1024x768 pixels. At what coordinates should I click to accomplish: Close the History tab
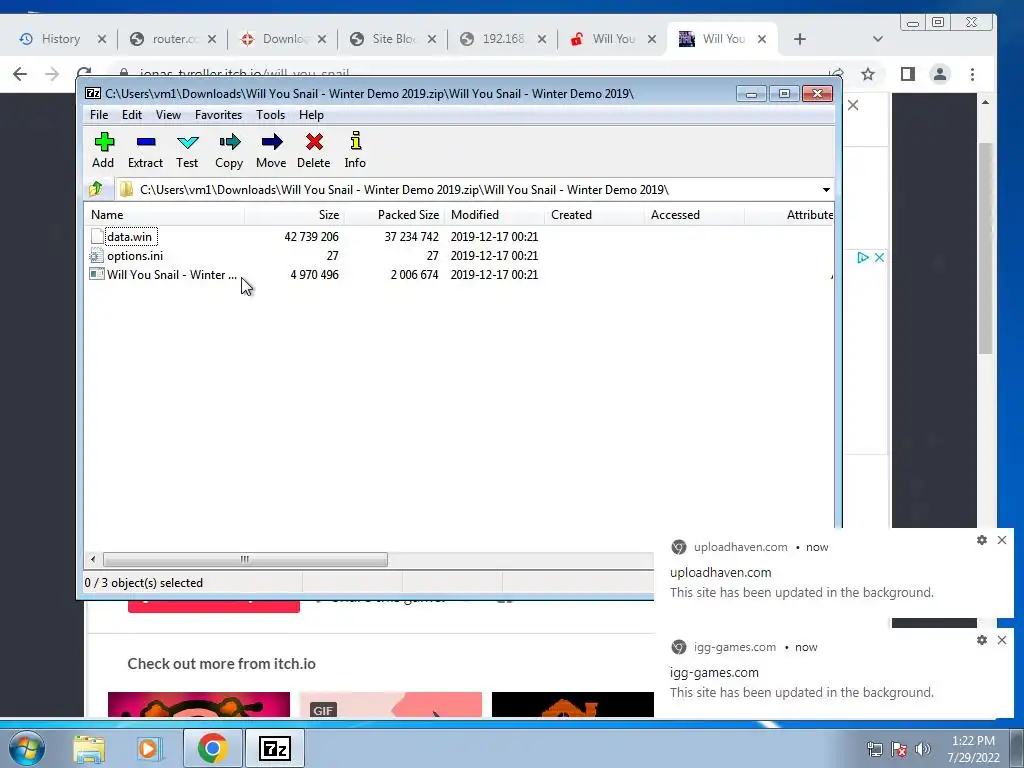(101, 39)
